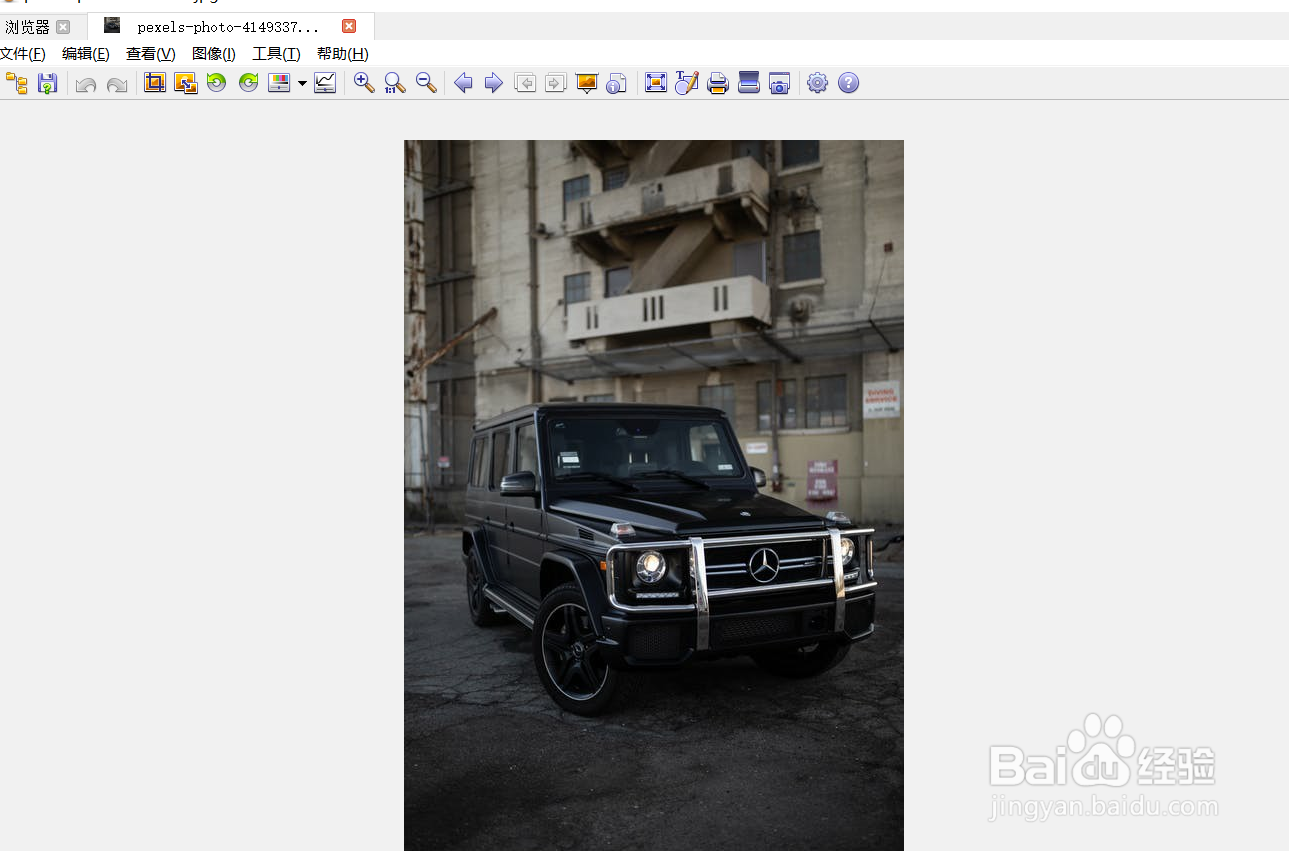
Task: Open the browser folder tree icon
Action: (x=16, y=83)
